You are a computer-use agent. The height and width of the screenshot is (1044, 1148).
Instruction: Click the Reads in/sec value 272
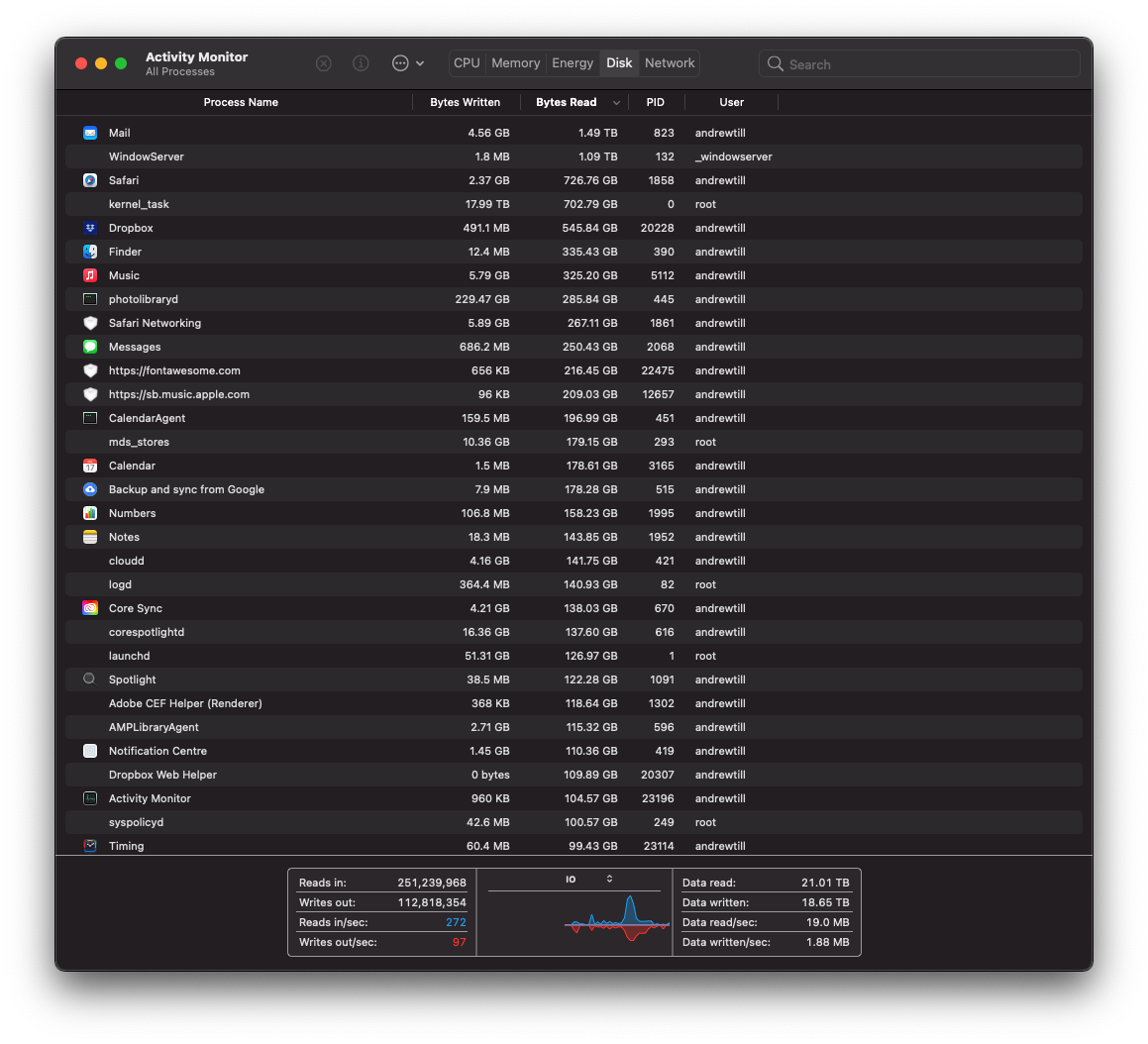pyautogui.click(x=456, y=922)
